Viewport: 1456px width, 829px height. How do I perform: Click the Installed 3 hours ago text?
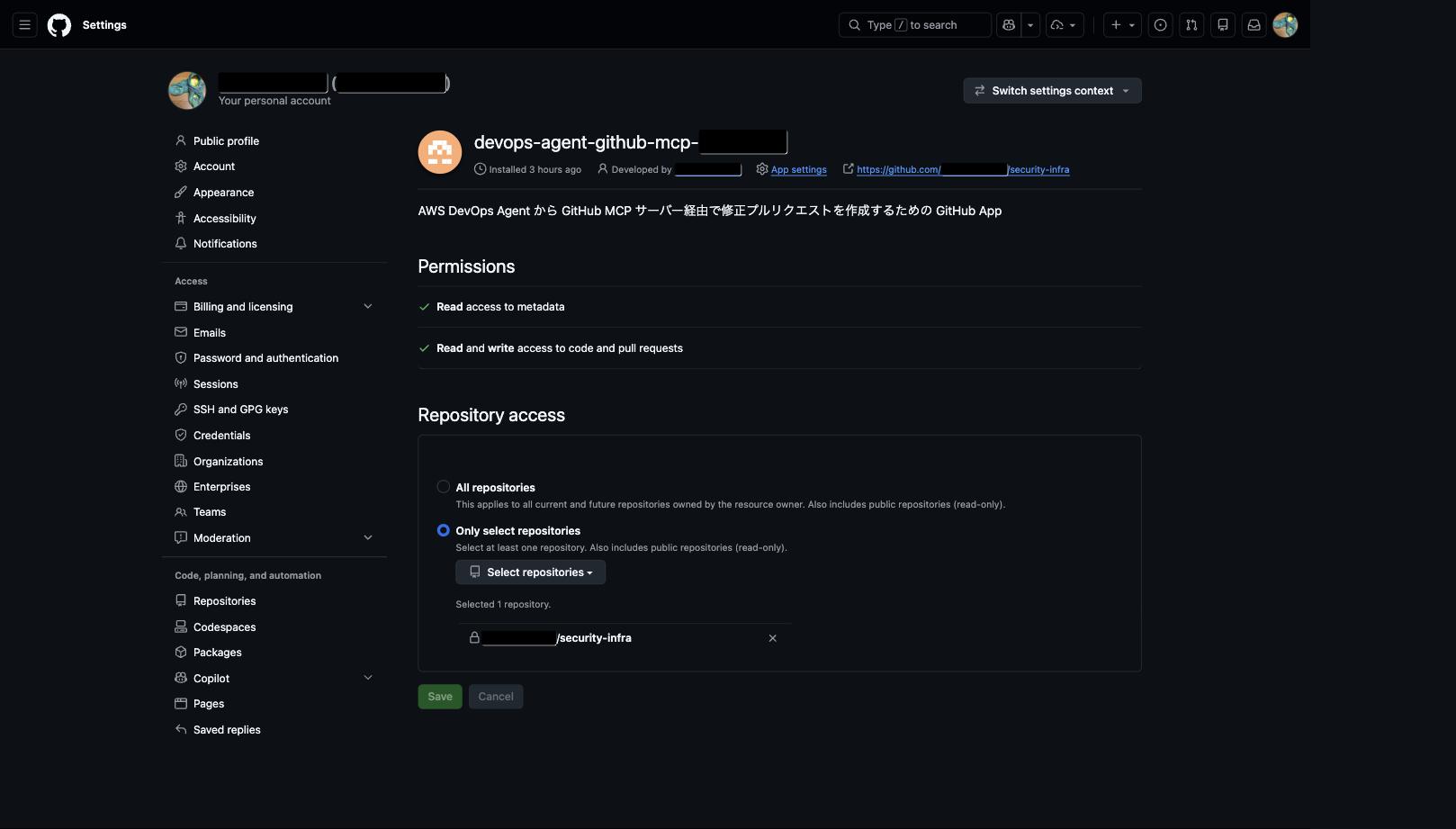tap(535, 169)
